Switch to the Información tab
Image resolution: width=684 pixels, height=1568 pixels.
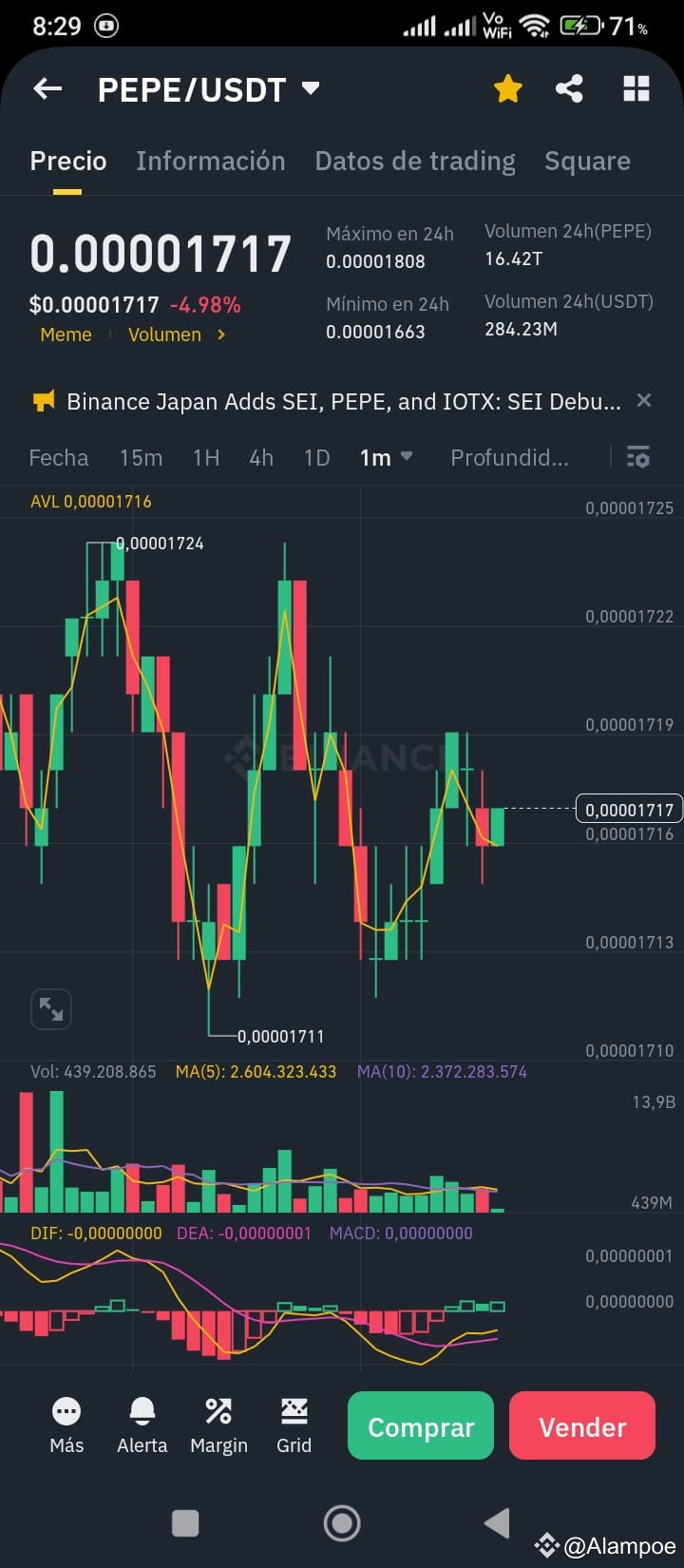click(x=210, y=162)
